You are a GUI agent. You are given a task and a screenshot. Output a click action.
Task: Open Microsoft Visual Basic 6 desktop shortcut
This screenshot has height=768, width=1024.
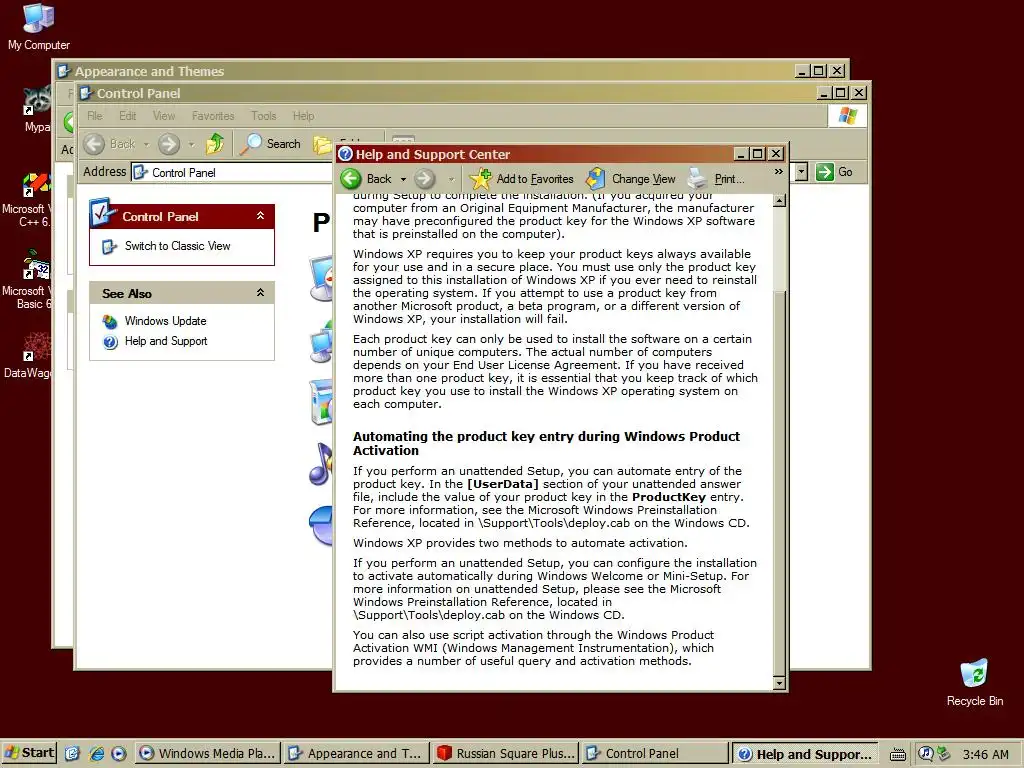tap(26, 280)
